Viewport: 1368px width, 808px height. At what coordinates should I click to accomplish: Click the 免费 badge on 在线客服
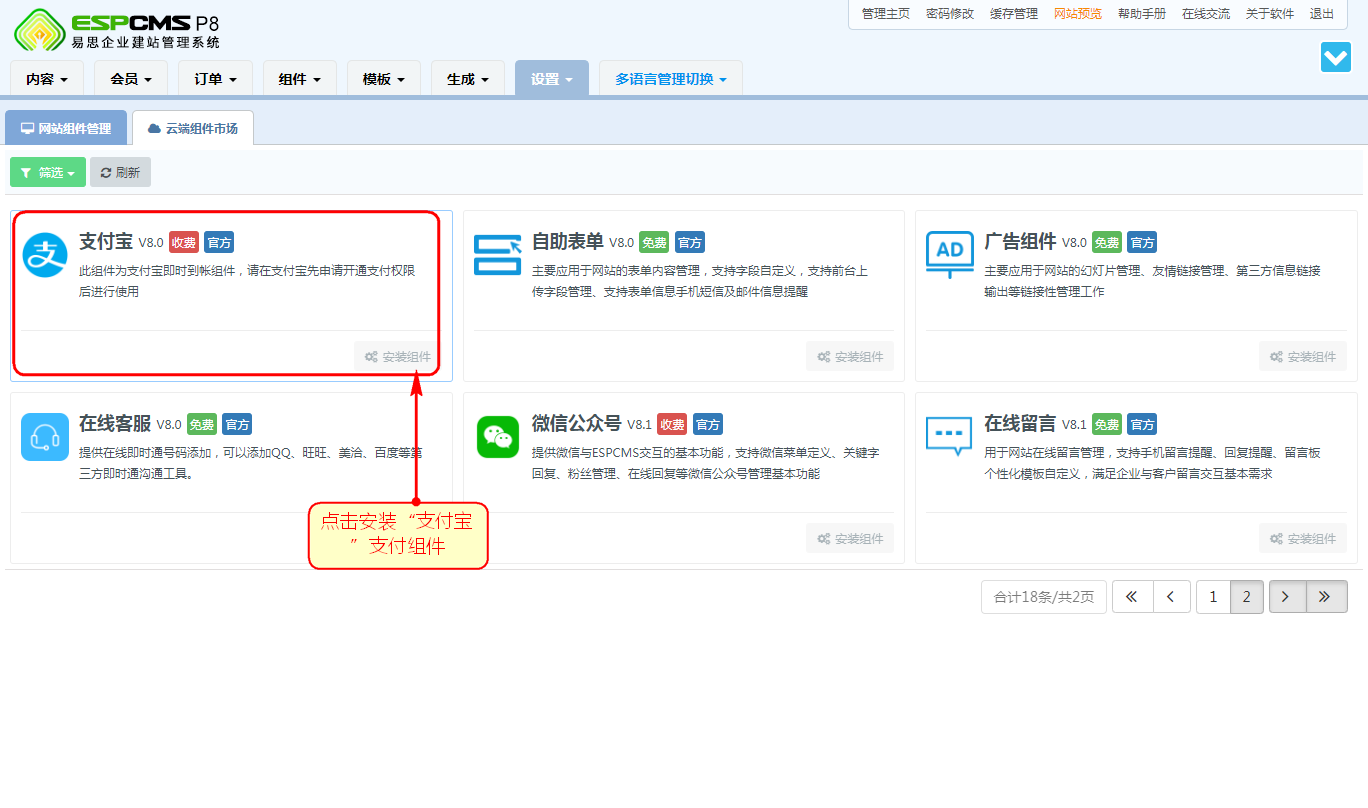[202, 424]
